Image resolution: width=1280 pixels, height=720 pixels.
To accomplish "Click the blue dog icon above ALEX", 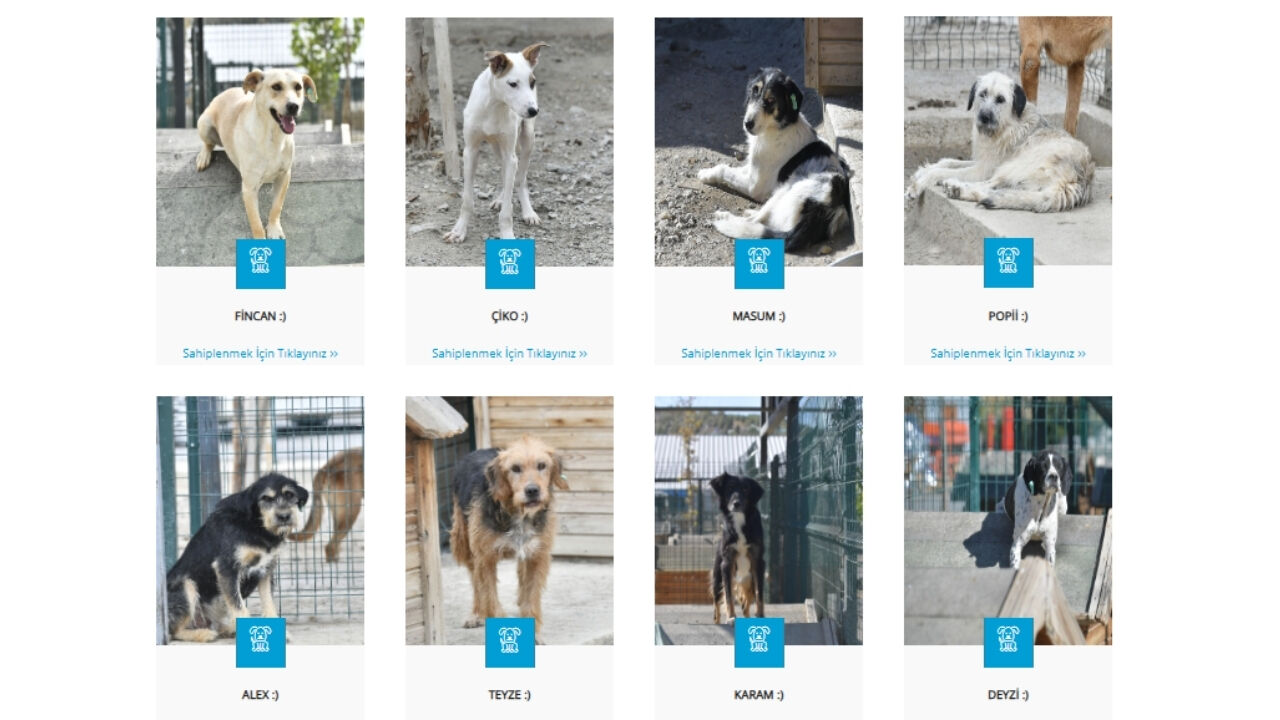I will point(260,643).
